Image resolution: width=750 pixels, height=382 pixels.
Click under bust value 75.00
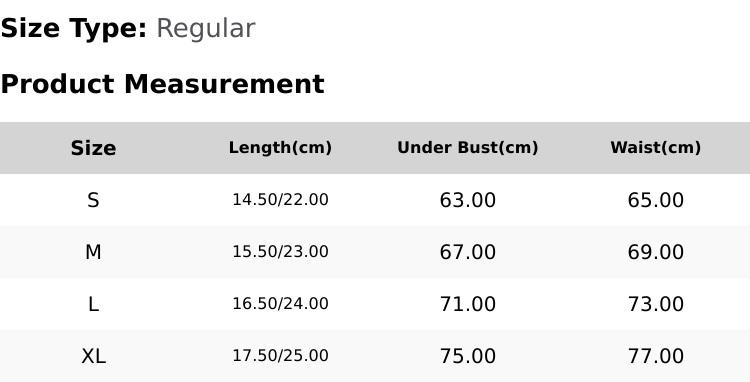[x=468, y=356]
